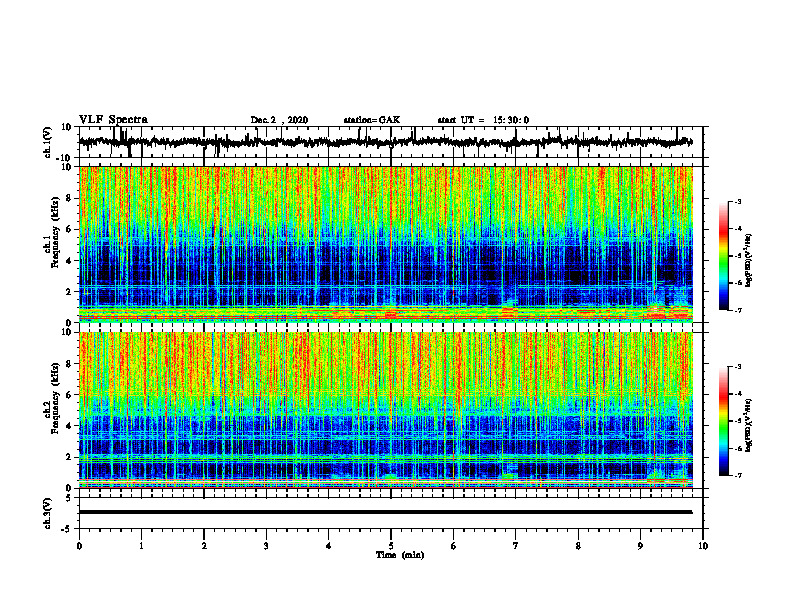Click the "6" kHz tick on ch.2 frequency axis
792x612 pixels.
(69, 394)
